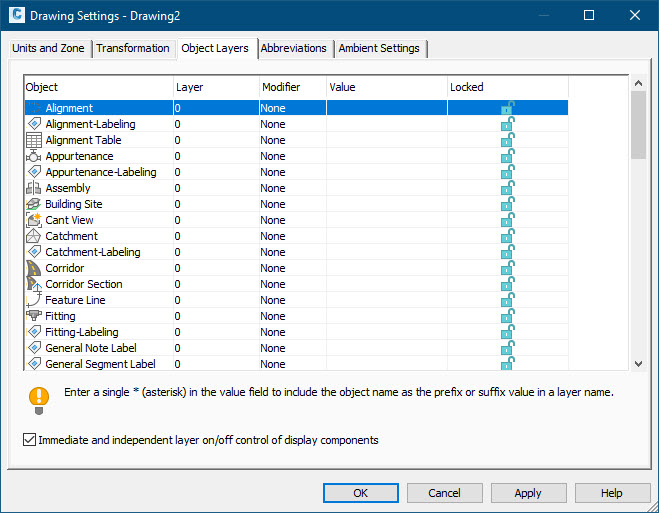Open the Modifier dropdown for Corridor Section
Image resolution: width=659 pixels, height=513 pixels.
click(x=293, y=284)
